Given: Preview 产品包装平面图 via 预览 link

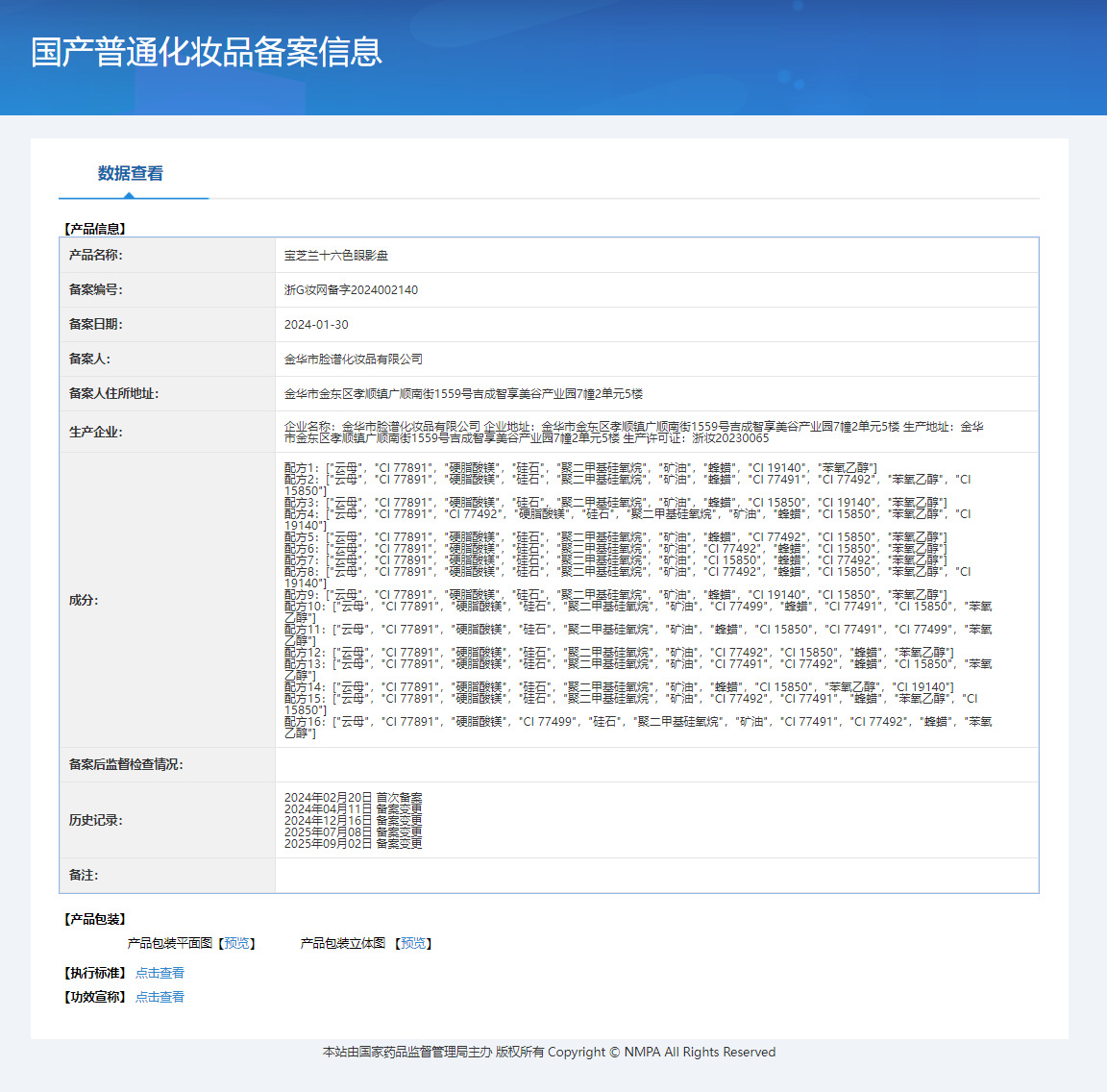Looking at the screenshot, I should (236, 943).
